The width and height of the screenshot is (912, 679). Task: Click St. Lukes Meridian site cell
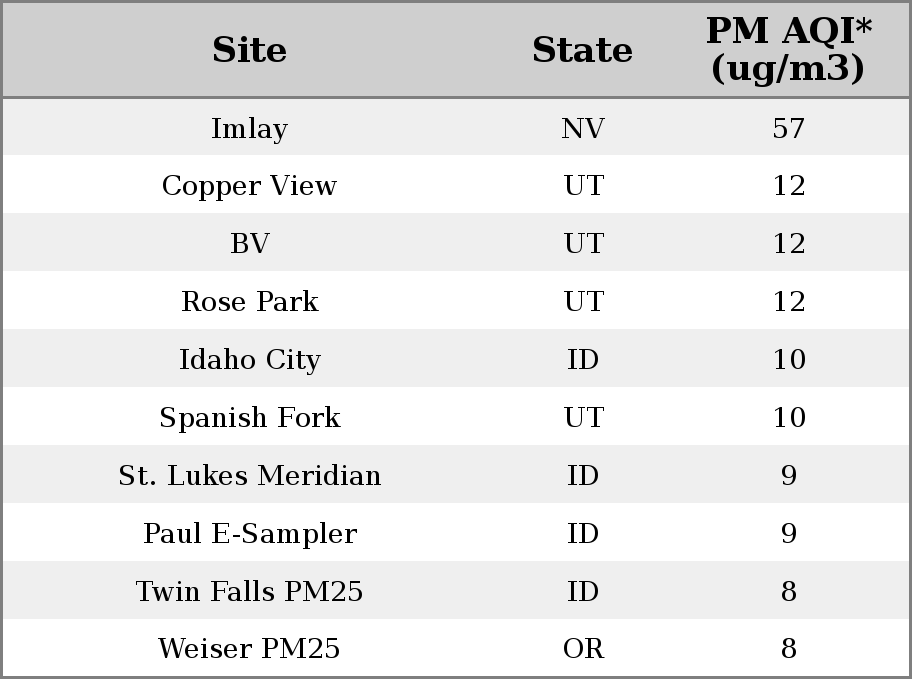[250, 475]
